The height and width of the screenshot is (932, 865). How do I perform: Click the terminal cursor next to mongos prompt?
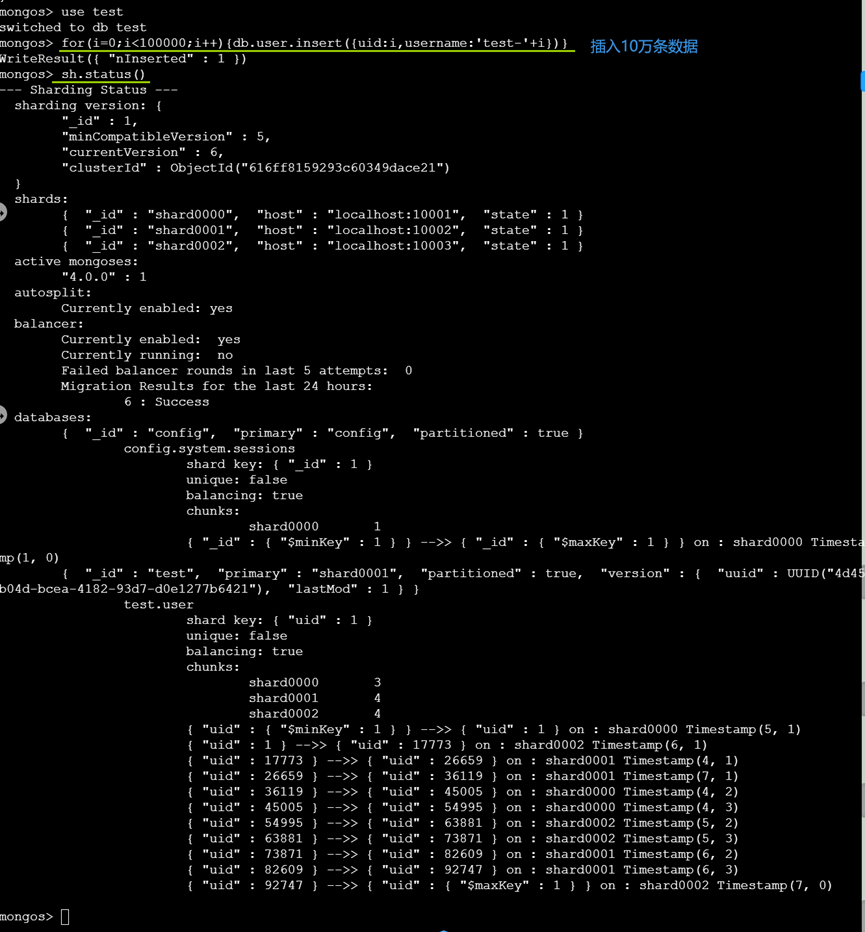coord(63,916)
